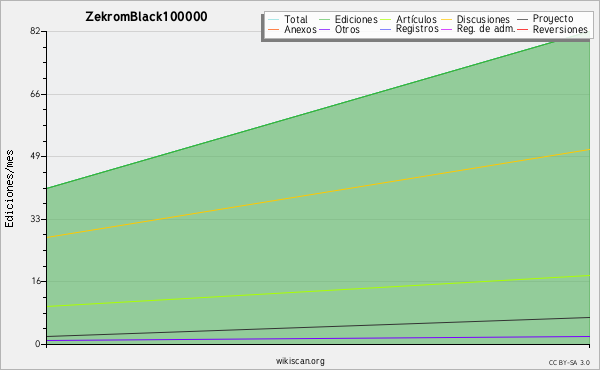This screenshot has width=600, height=370.
Task: Click the Reversiones legend entry
Action: 553,29
